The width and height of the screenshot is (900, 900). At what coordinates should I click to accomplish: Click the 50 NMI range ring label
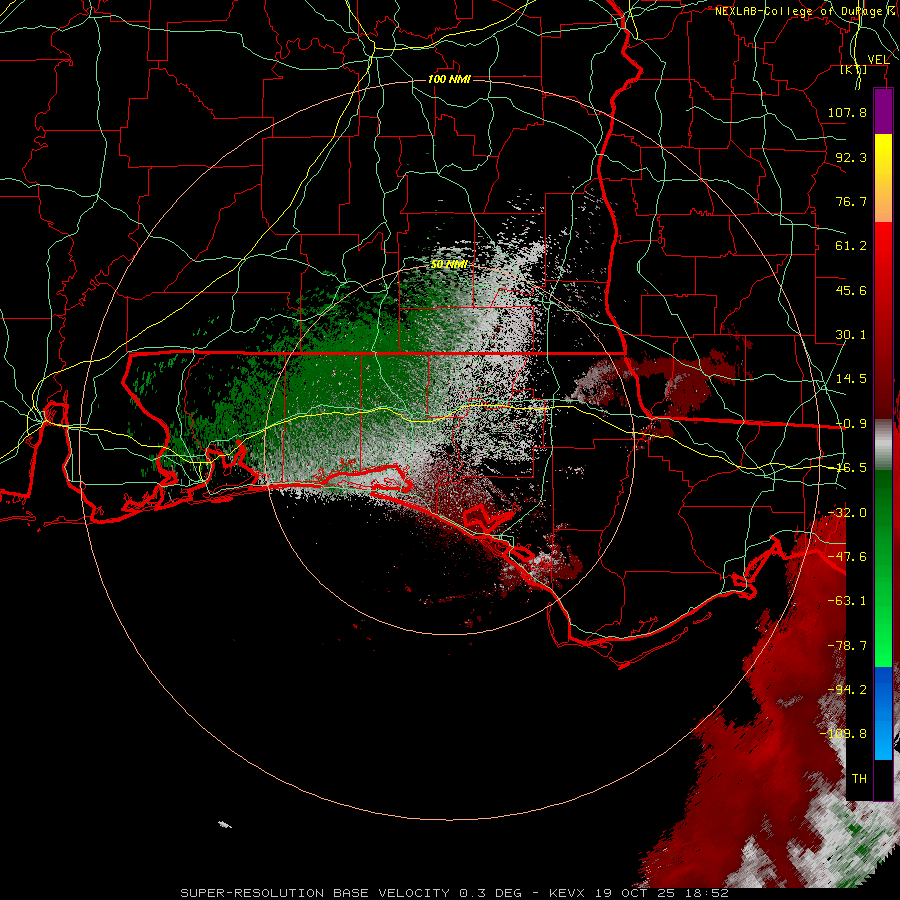(449, 264)
